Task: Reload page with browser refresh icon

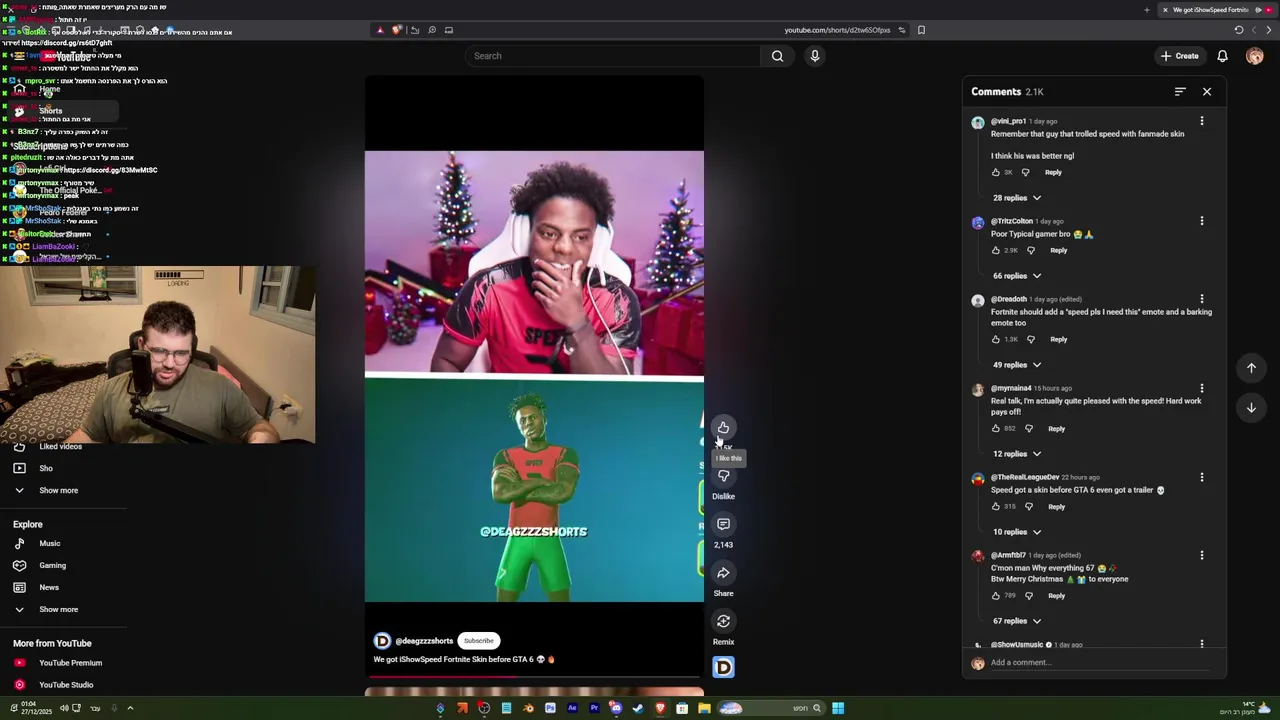Action: click(x=1238, y=30)
